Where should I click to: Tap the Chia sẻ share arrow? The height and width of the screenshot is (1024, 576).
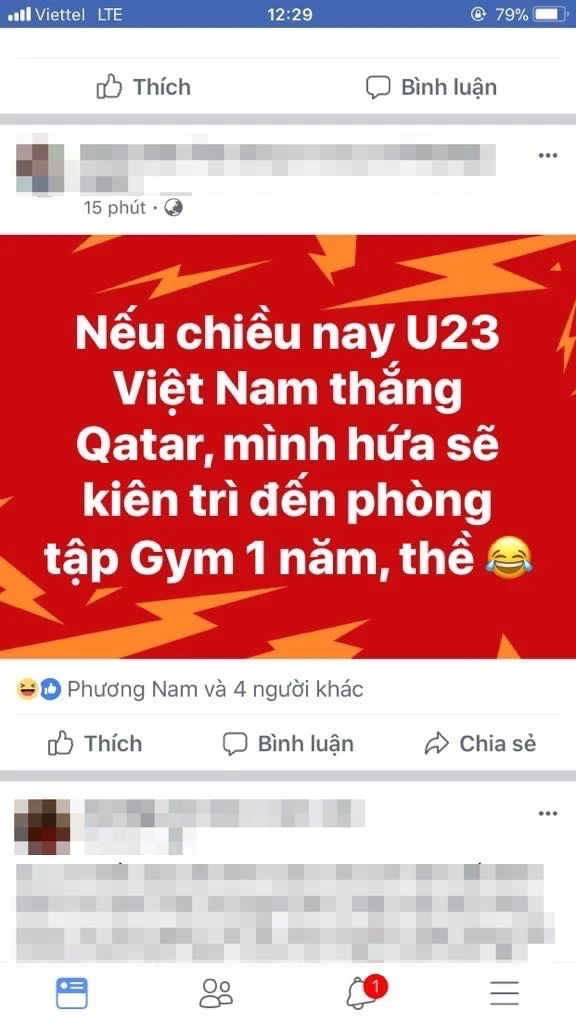coord(480,743)
